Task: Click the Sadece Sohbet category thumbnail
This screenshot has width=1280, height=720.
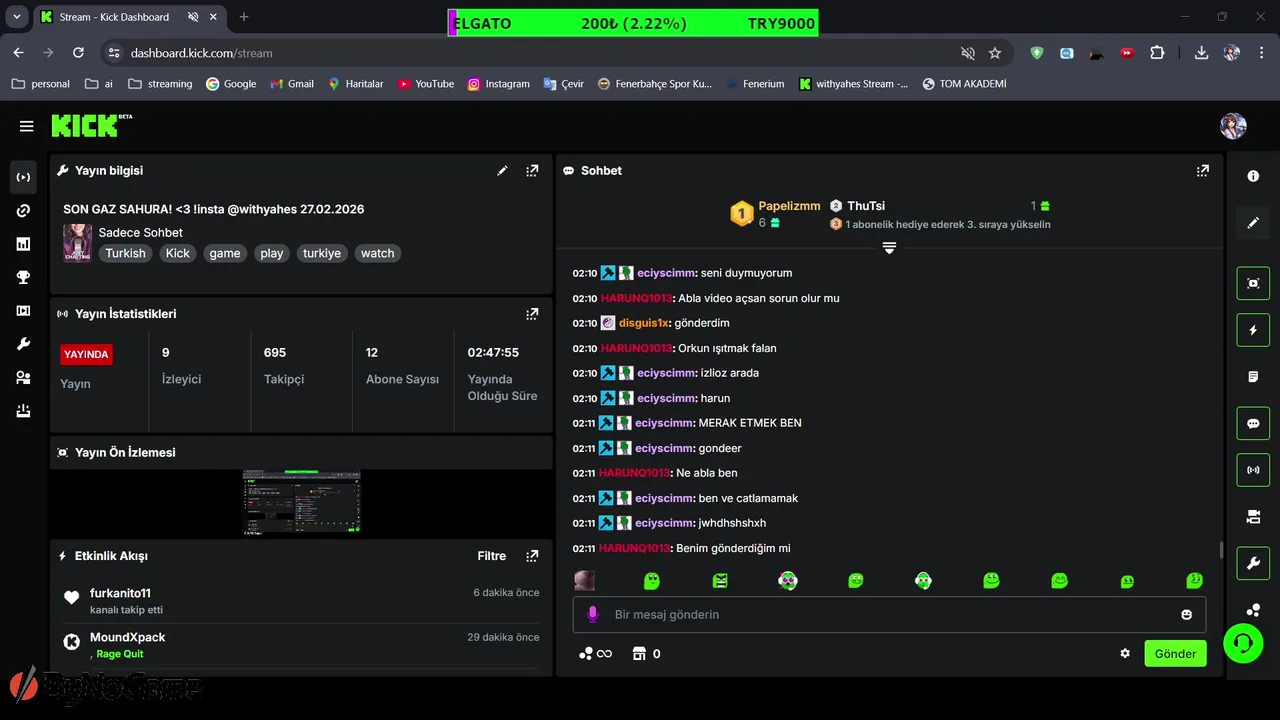Action: [x=77, y=243]
